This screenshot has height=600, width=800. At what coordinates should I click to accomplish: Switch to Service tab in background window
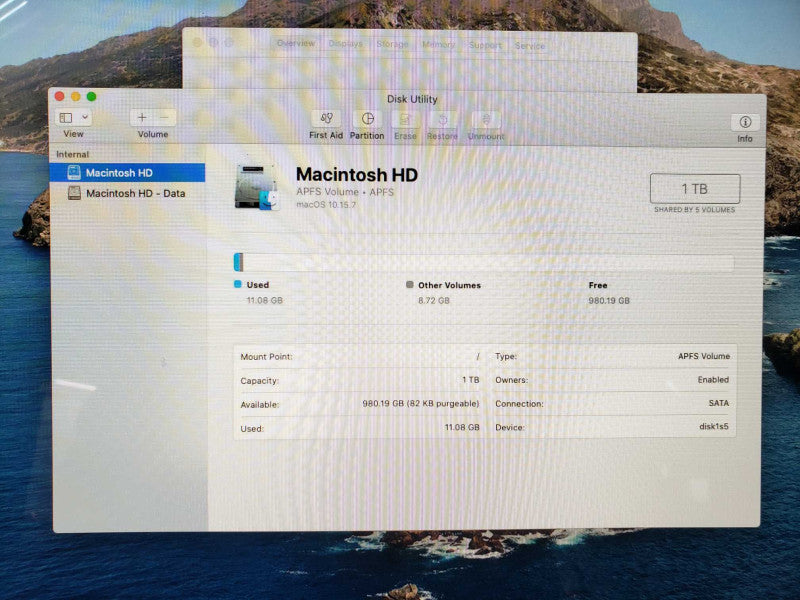coord(530,46)
